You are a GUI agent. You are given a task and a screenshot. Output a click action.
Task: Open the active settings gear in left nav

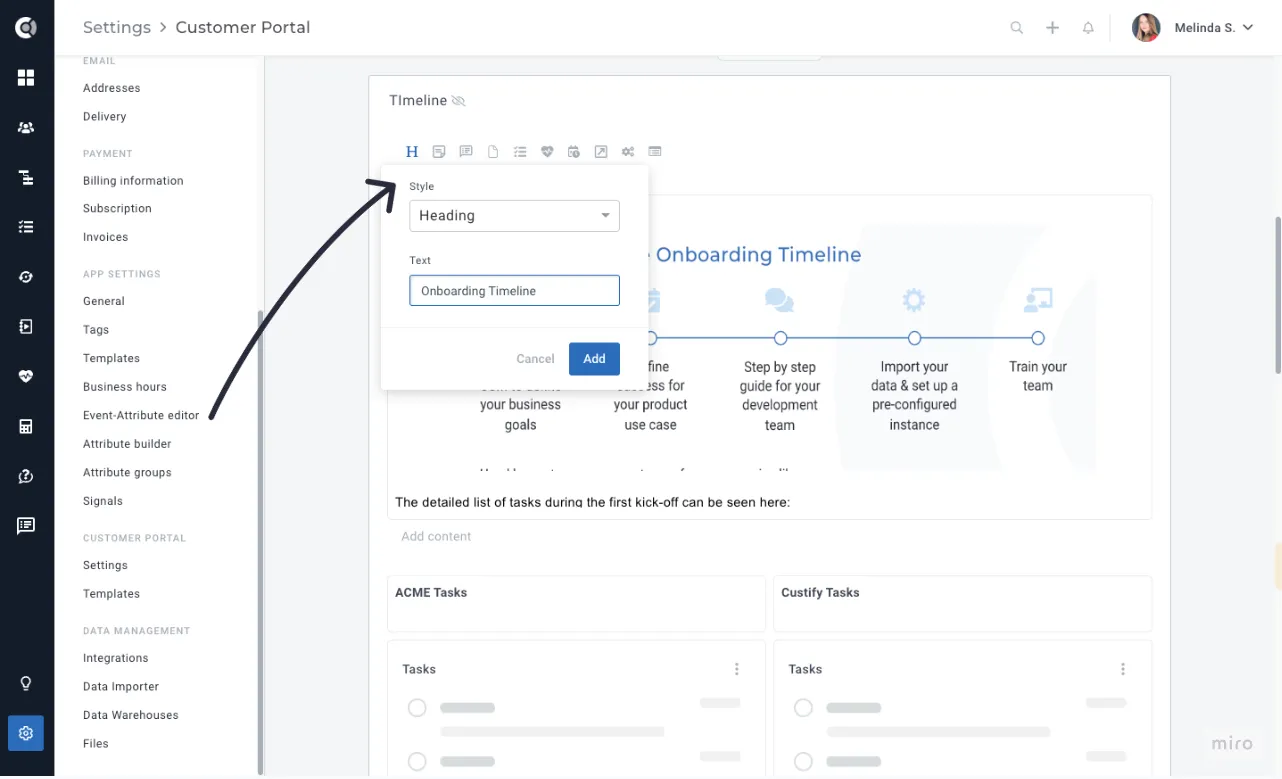26,733
